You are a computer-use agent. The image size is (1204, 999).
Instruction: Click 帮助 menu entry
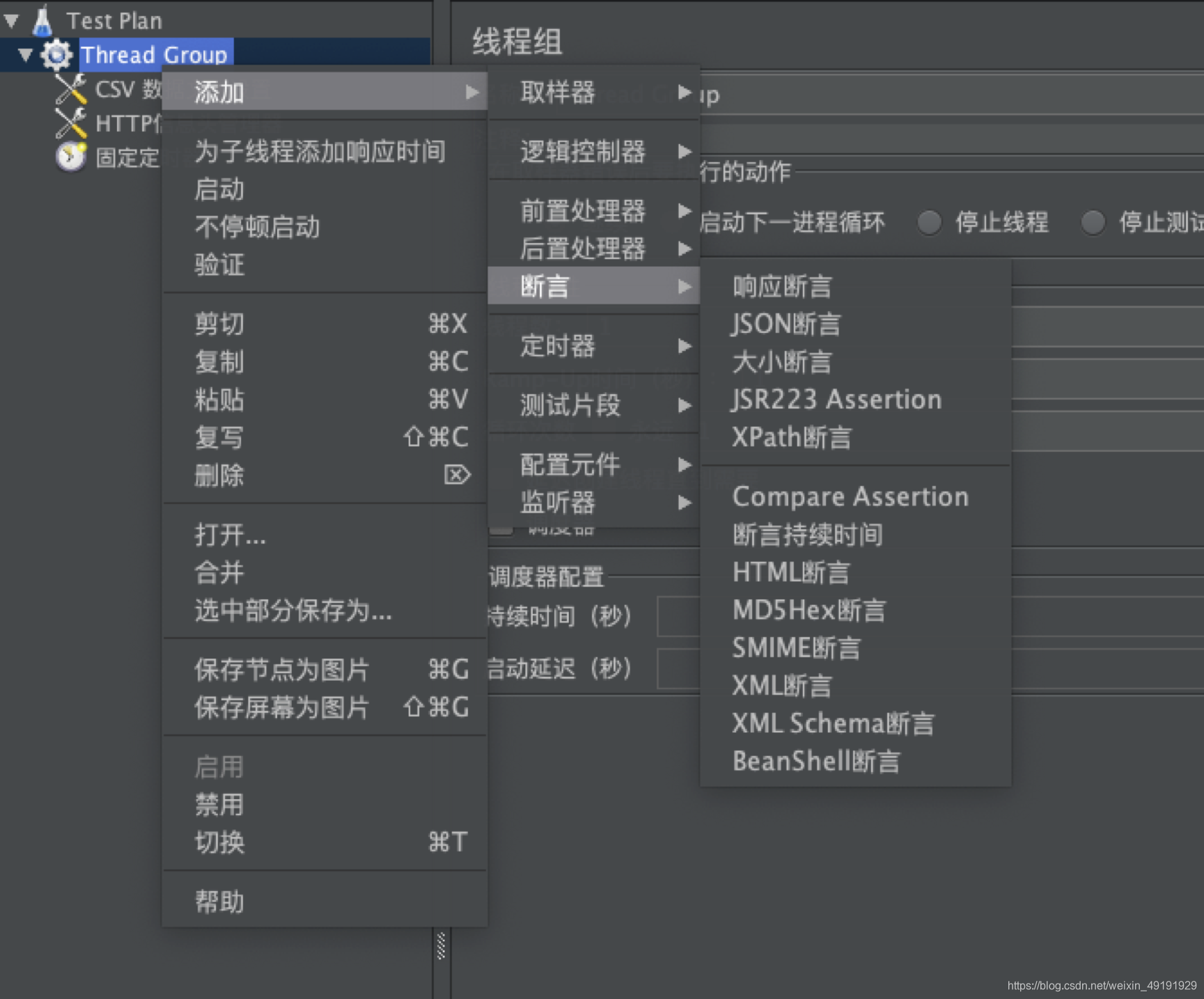coord(325,902)
